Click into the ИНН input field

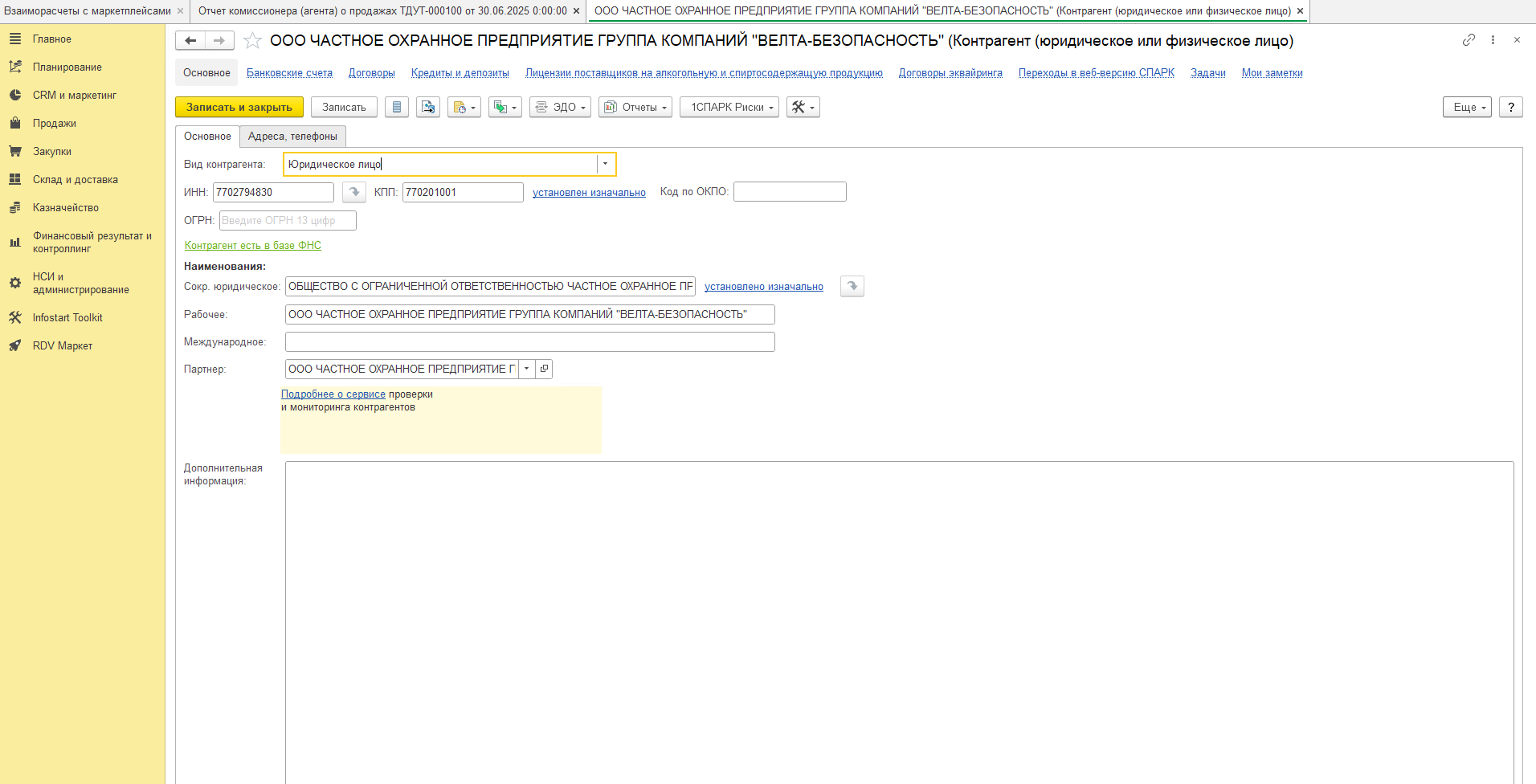tap(273, 192)
